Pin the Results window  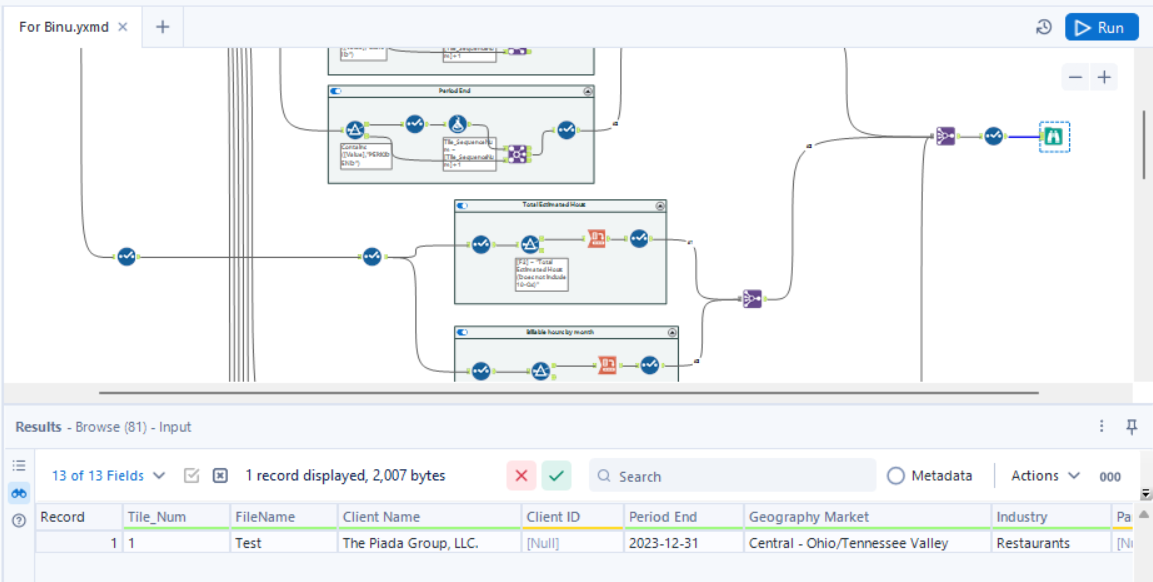(x=1132, y=426)
